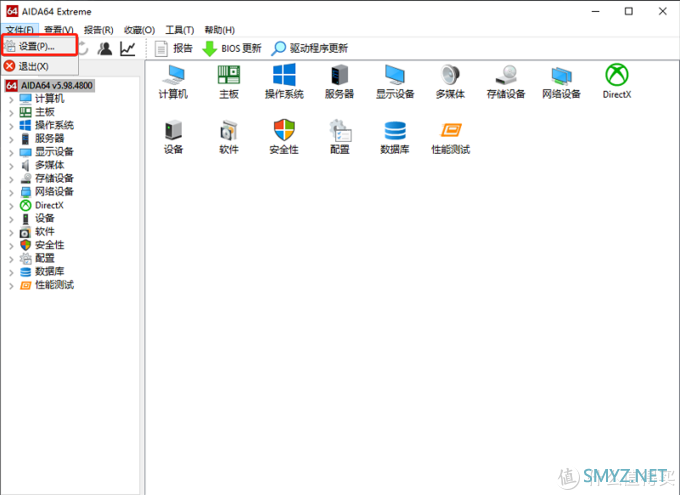The height and width of the screenshot is (495, 680).
Task: Open the 网络设备 icon in the main panel
Action: [561, 82]
